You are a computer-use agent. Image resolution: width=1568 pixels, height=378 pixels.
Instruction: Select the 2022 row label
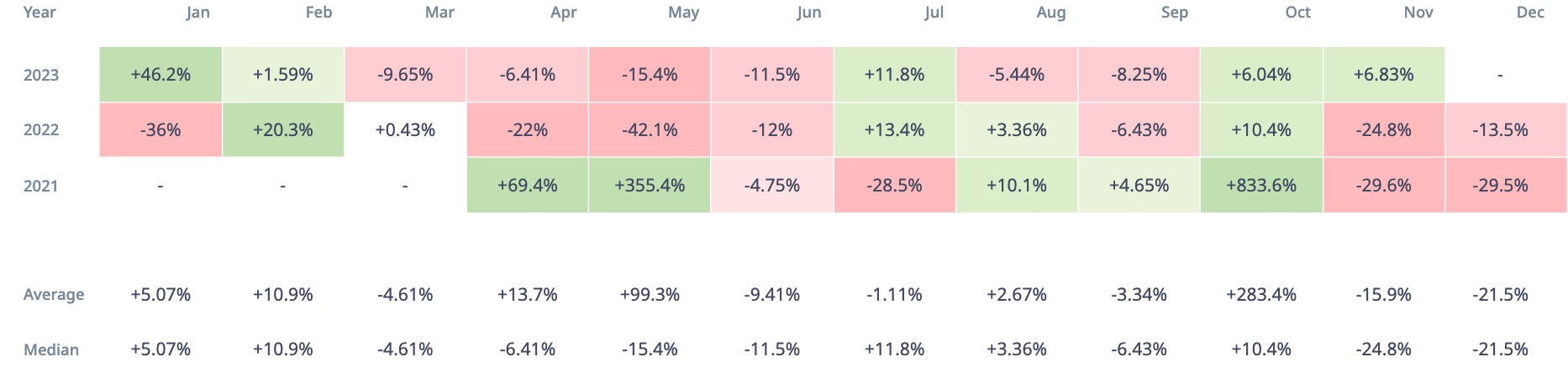[41, 130]
